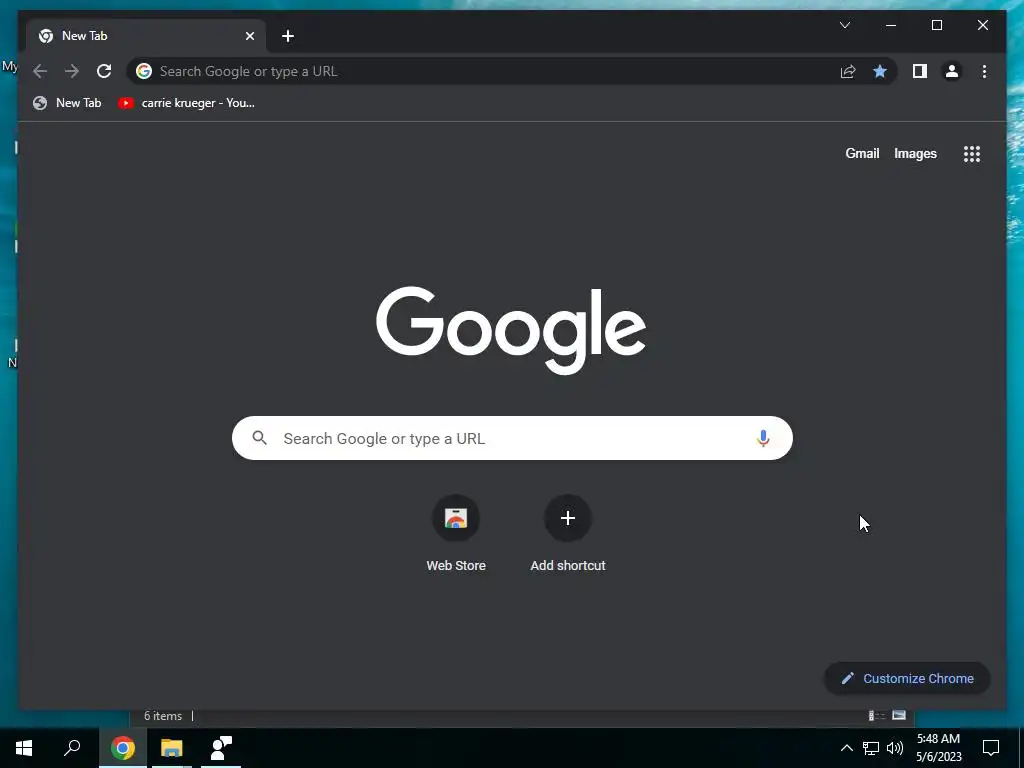Open the carrie krueger YouTube bookmark

pyautogui.click(x=187, y=103)
